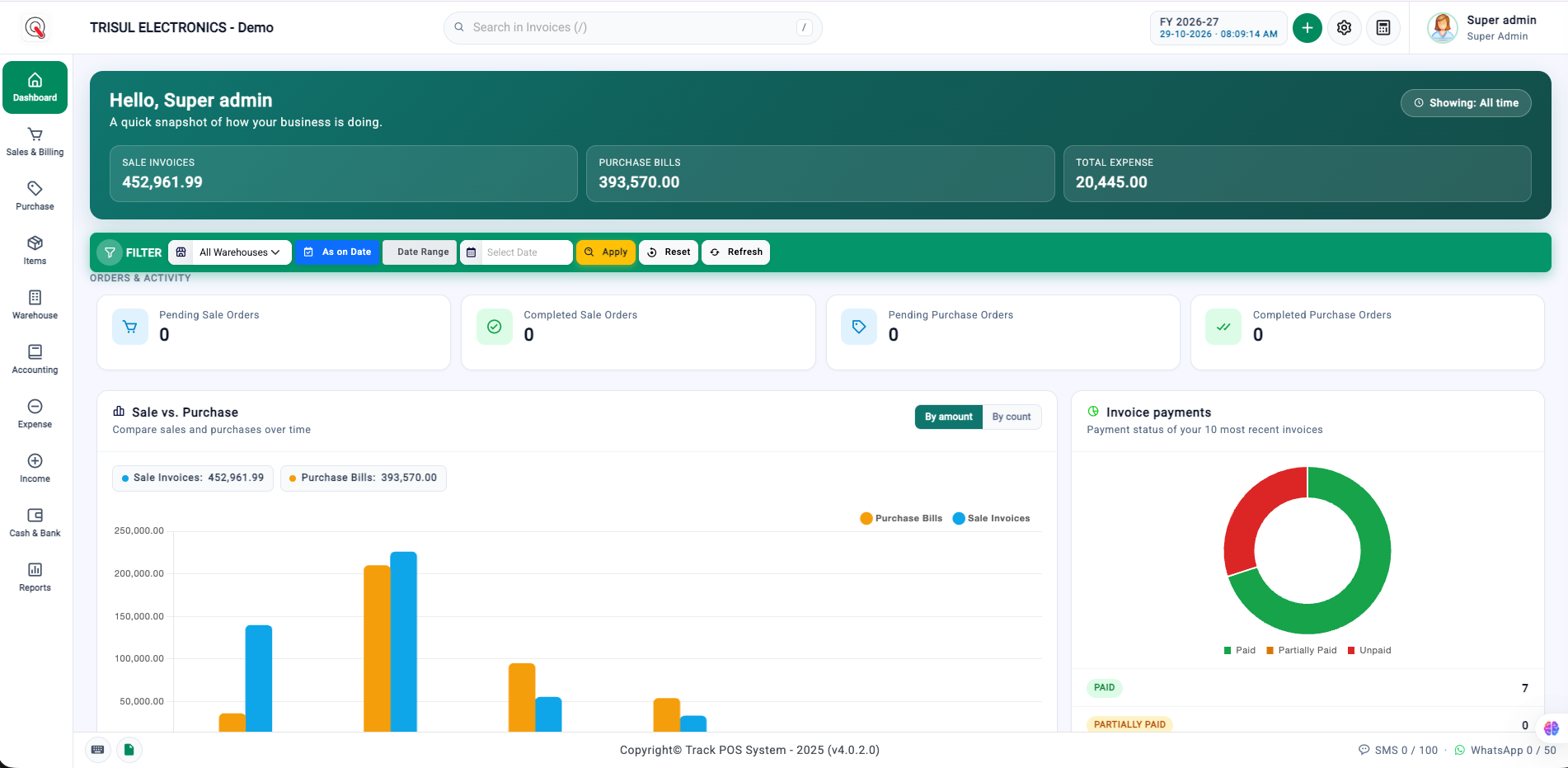Image resolution: width=1568 pixels, height=768 pixels.
Task: Open the Warehouse section
Action: tap(35, 305)
